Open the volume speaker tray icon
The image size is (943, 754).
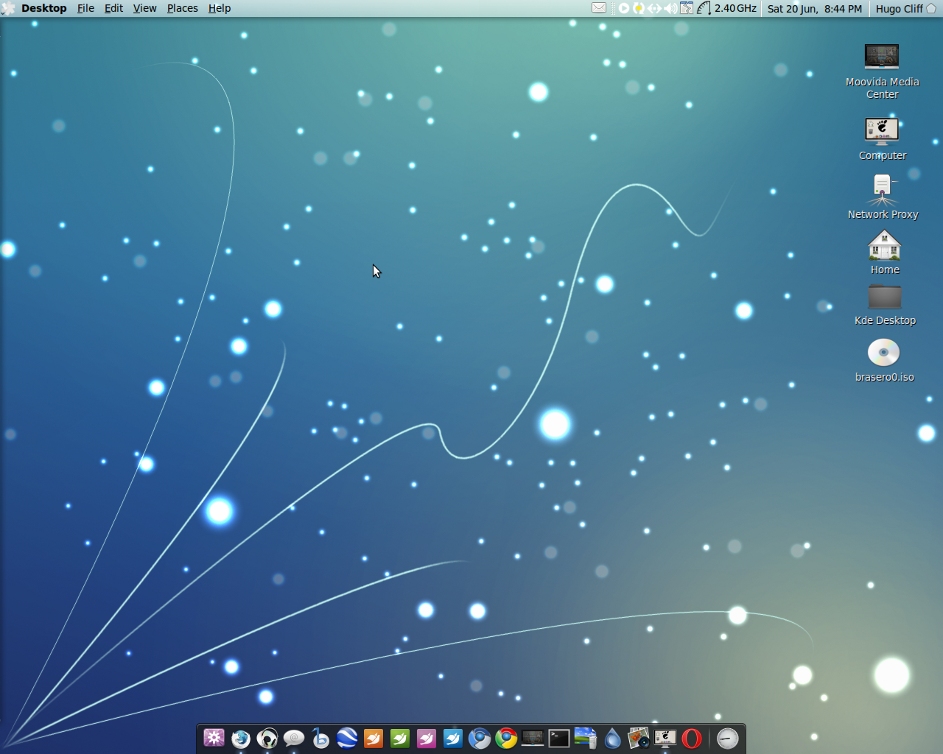tap(670, 8)
